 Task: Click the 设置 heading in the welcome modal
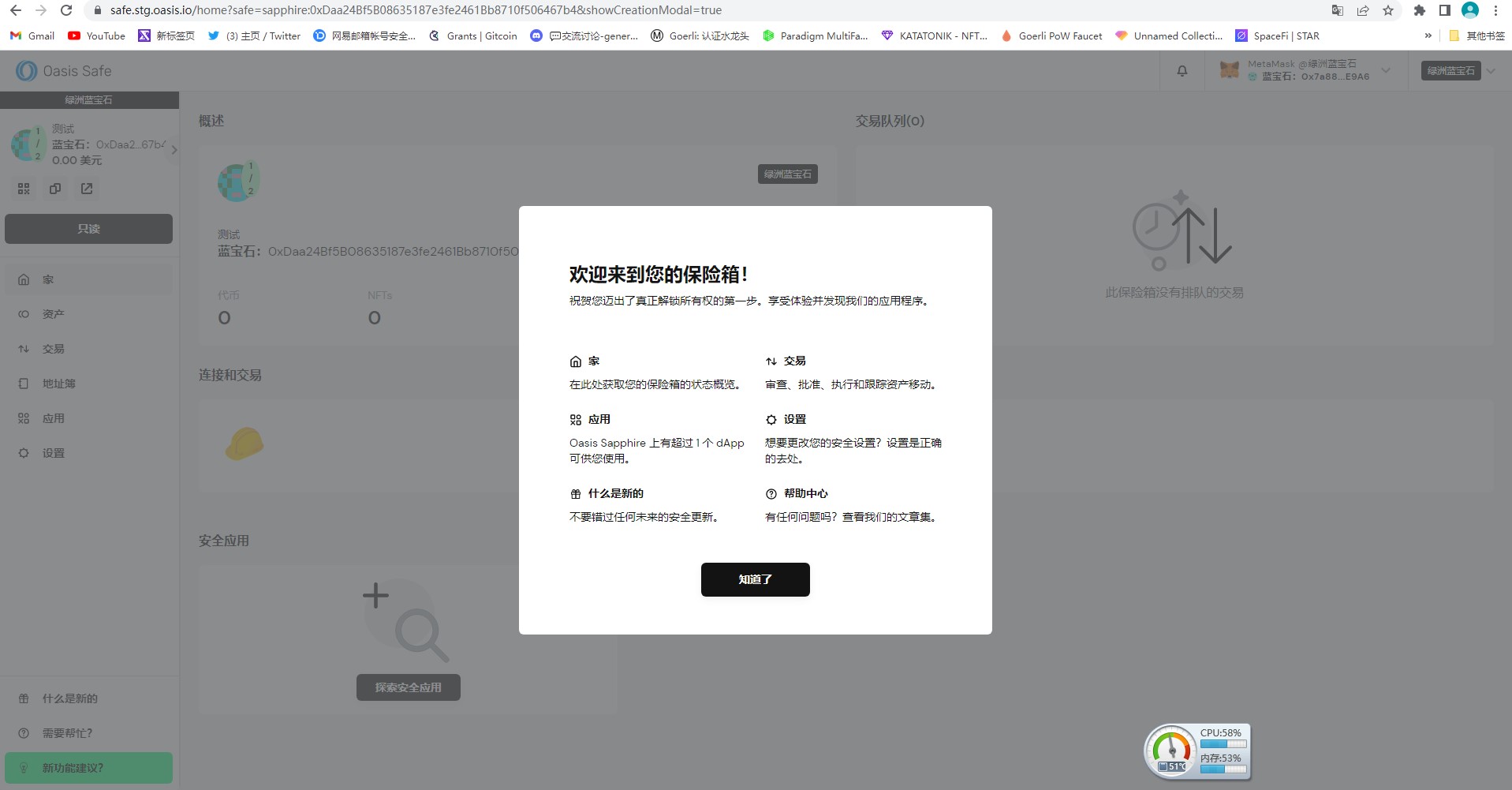(x=794, y=419)
